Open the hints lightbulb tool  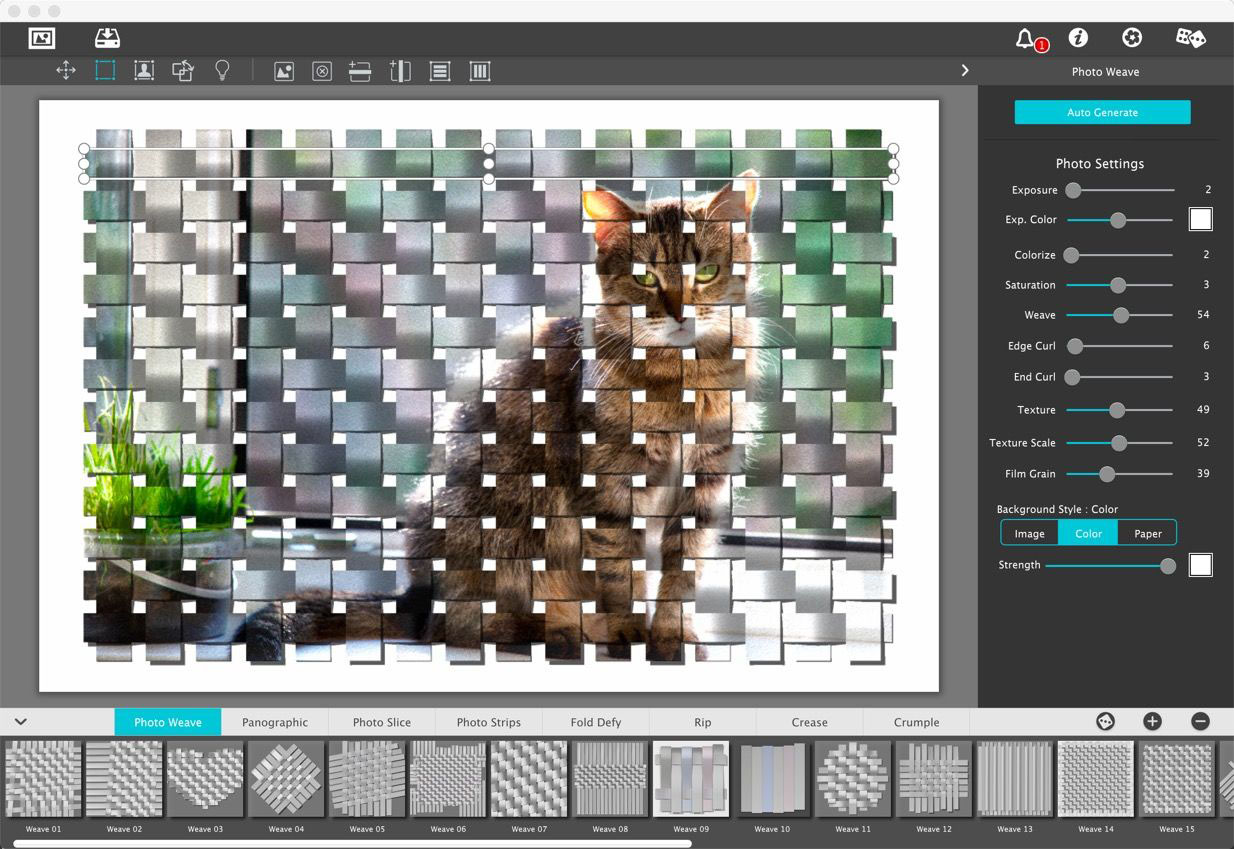(222, 70)
